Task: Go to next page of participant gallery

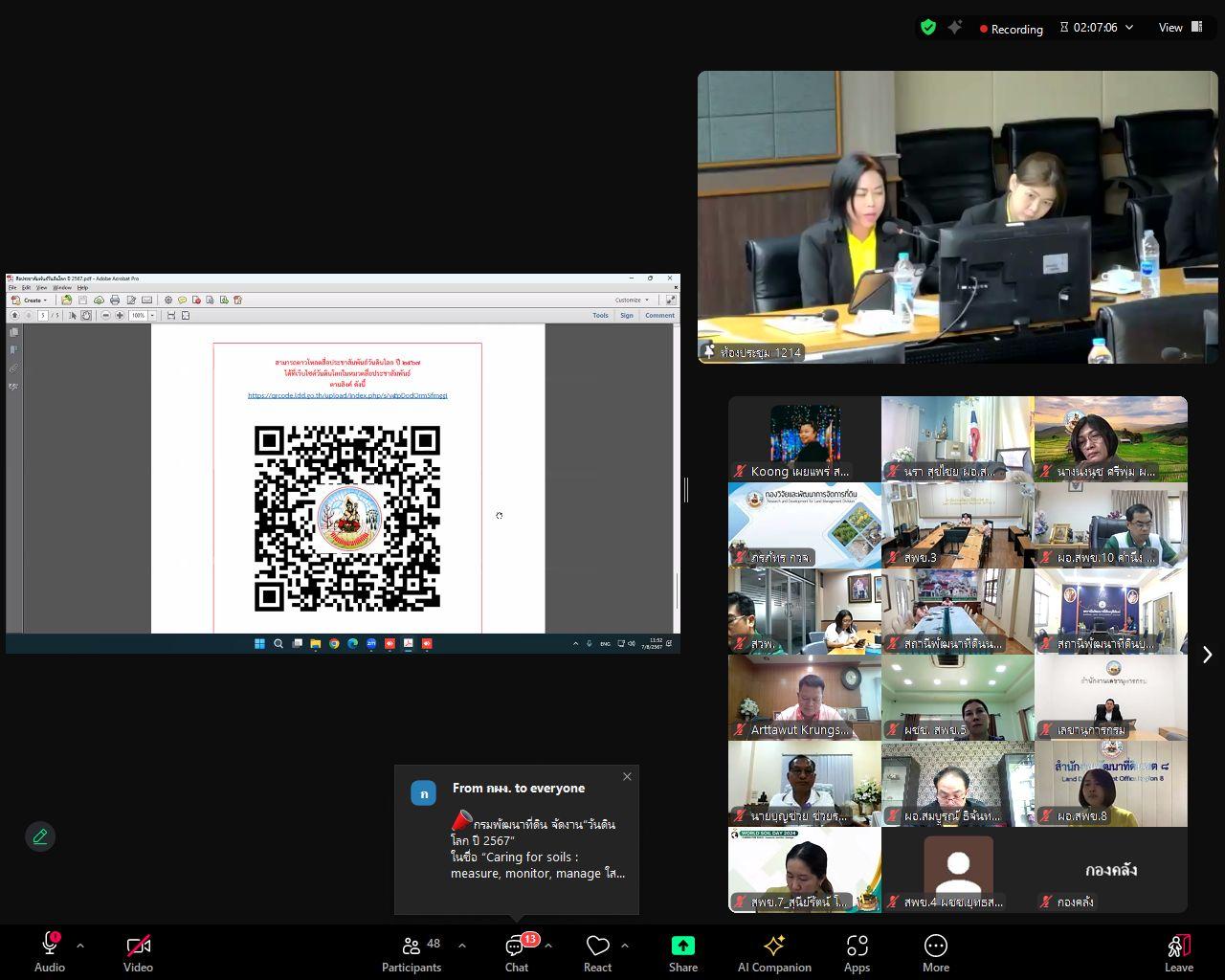Action: (1207, 655)
